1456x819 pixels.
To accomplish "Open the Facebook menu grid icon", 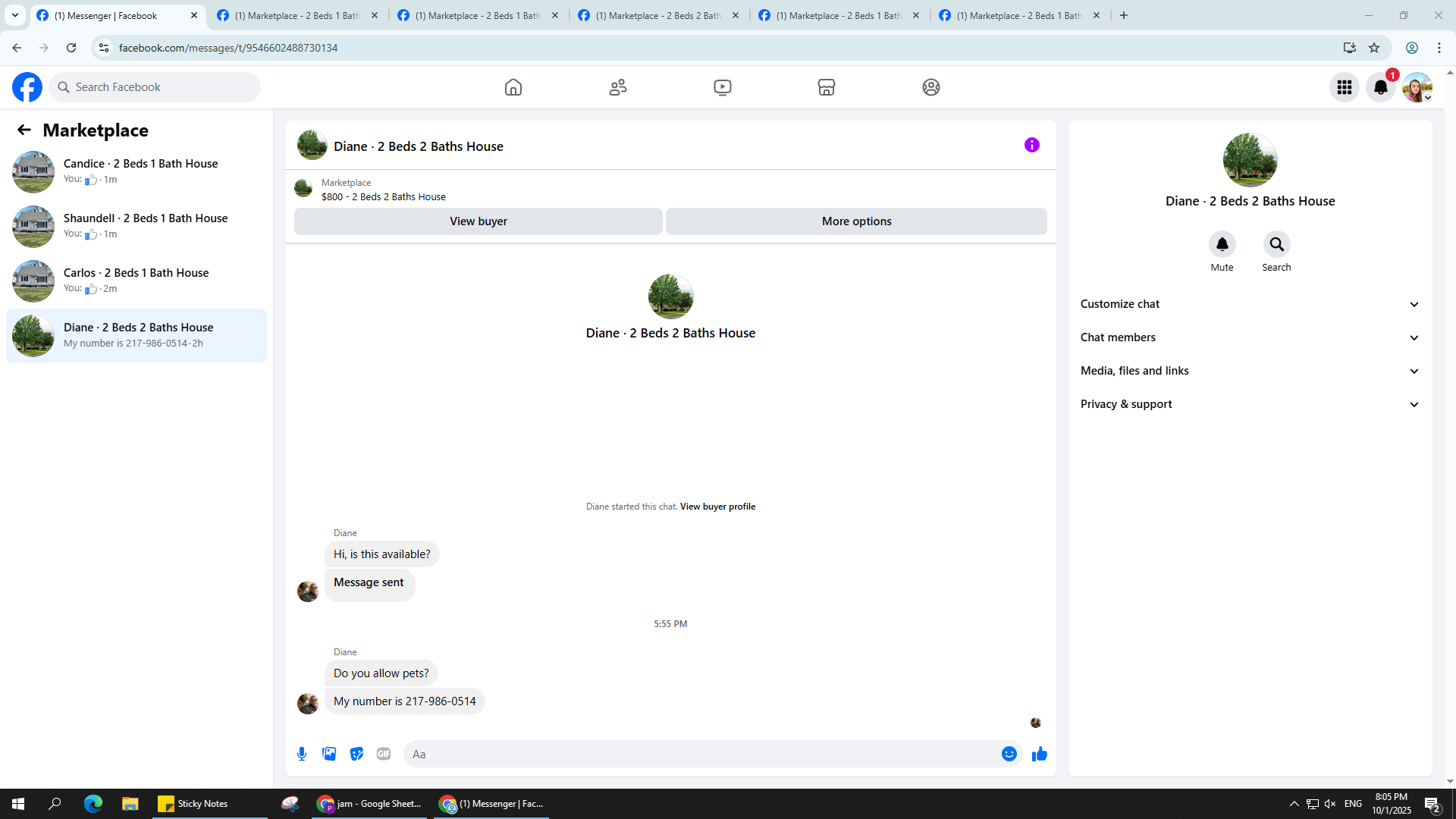I will 1345,87.
